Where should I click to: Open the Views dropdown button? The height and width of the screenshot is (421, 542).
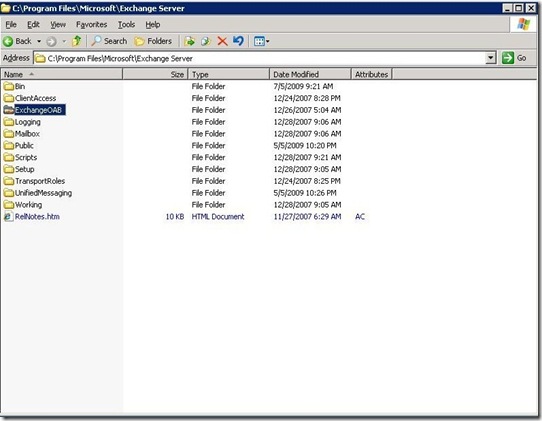(x=262, y=41)
